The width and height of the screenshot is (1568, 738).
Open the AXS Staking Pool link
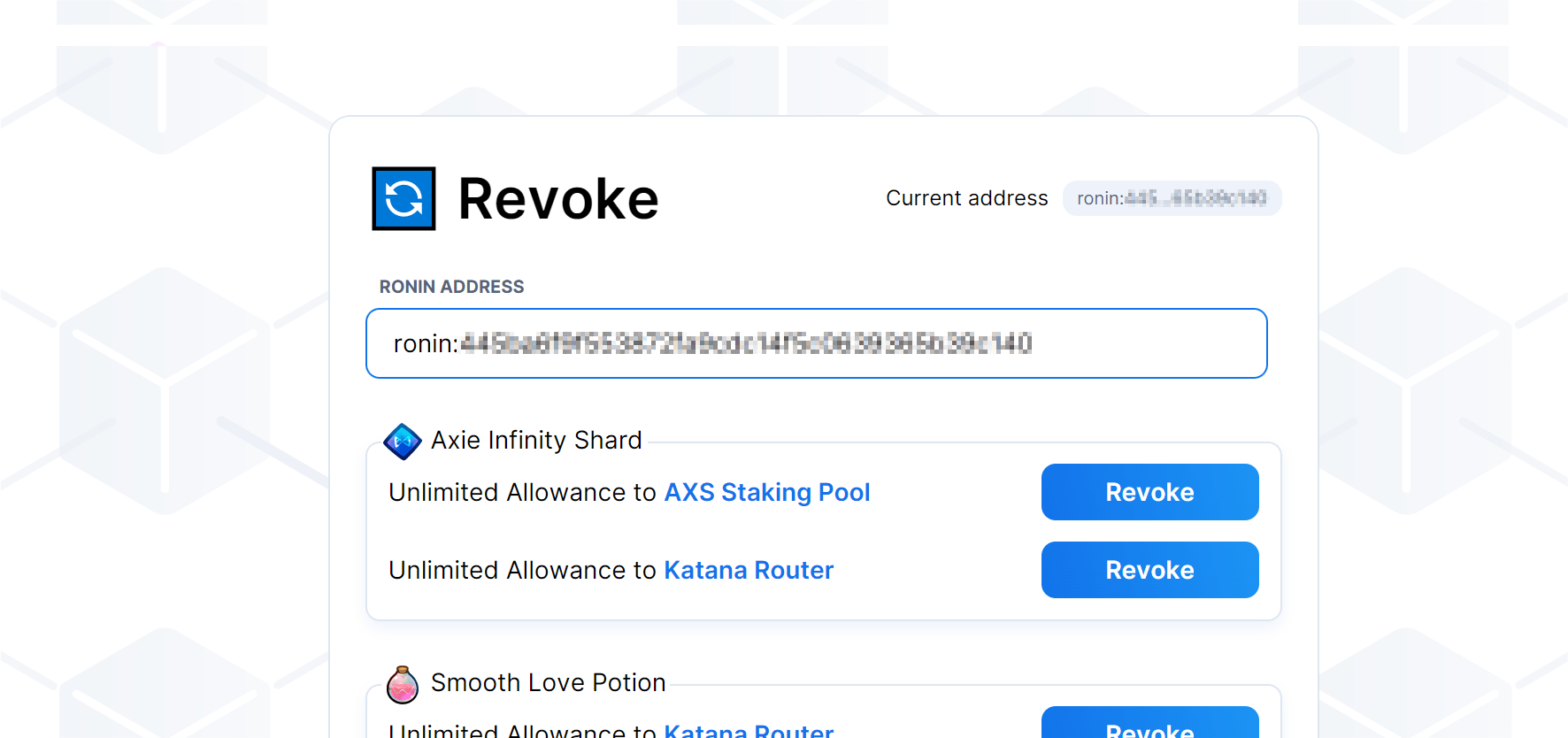tap(767, 492)
